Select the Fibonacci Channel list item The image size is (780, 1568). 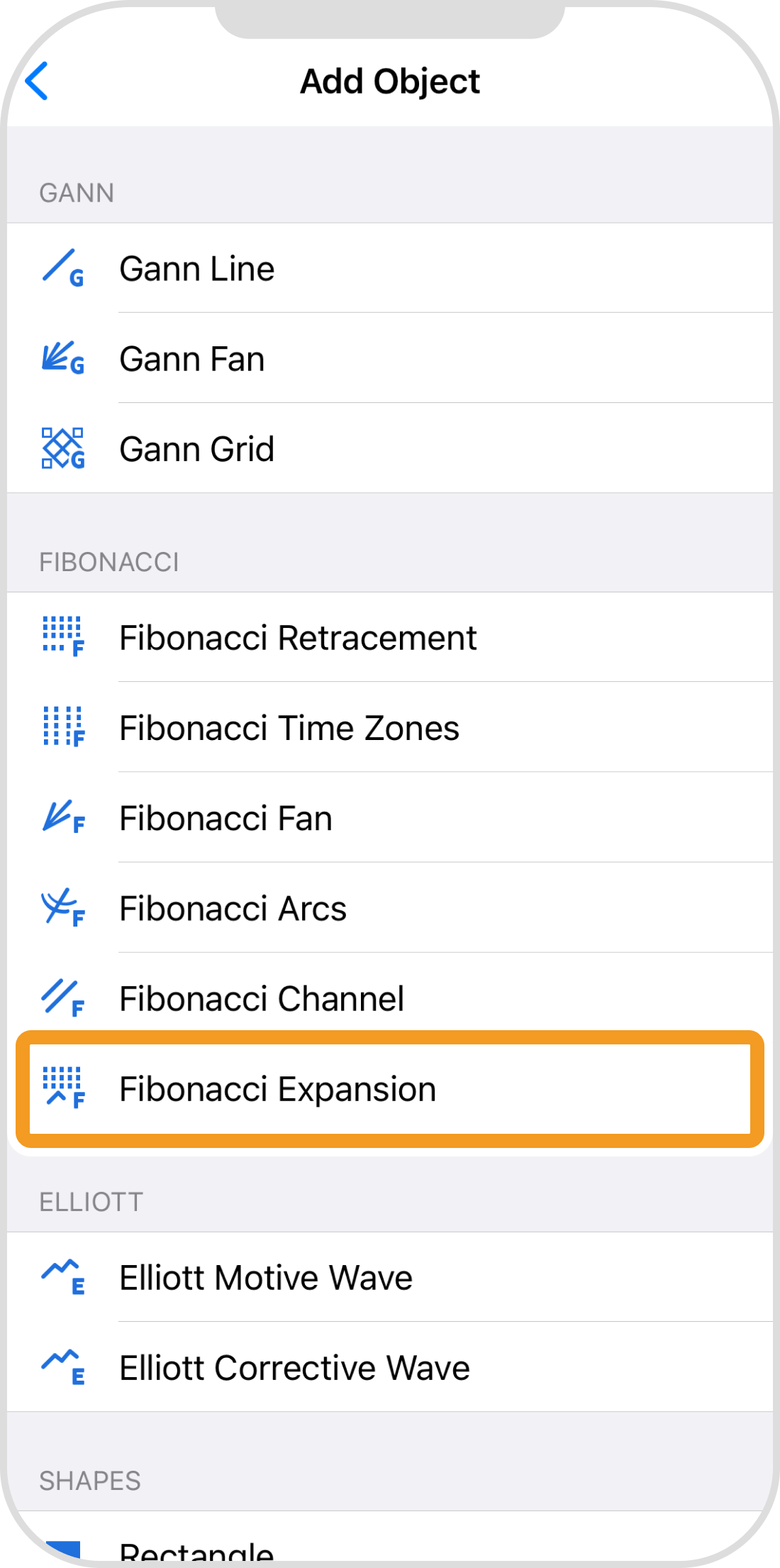pyautogui.click(x=262, y=999)
